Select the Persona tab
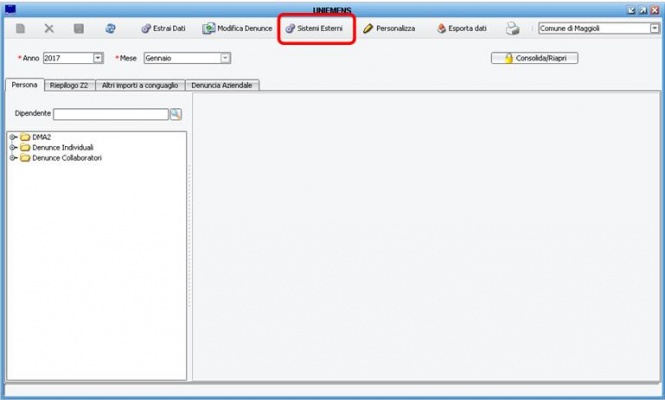 (x=25, y=85)
